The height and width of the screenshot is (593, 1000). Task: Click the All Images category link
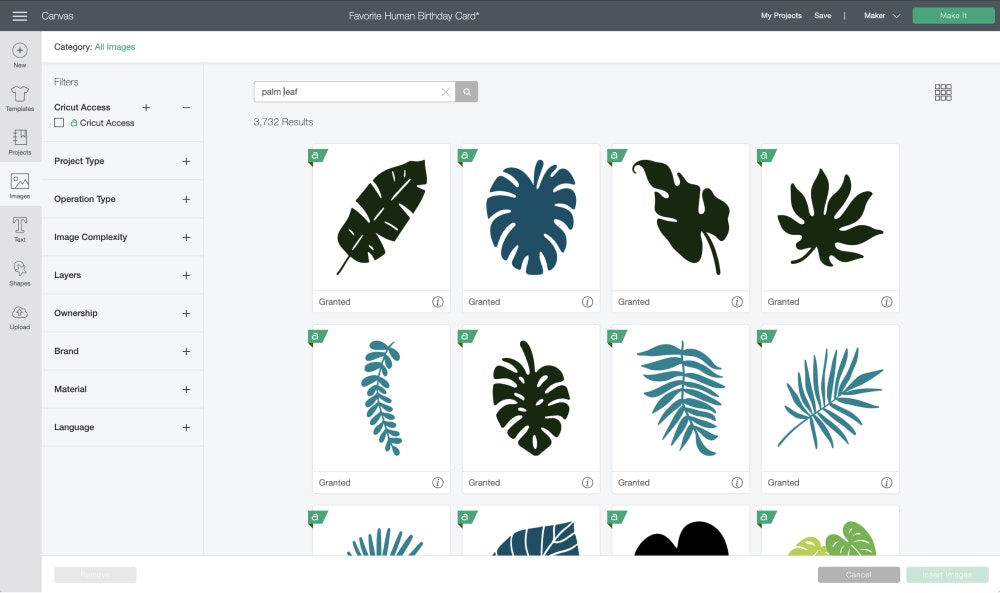pyautogui.click(x=115, y=47)
